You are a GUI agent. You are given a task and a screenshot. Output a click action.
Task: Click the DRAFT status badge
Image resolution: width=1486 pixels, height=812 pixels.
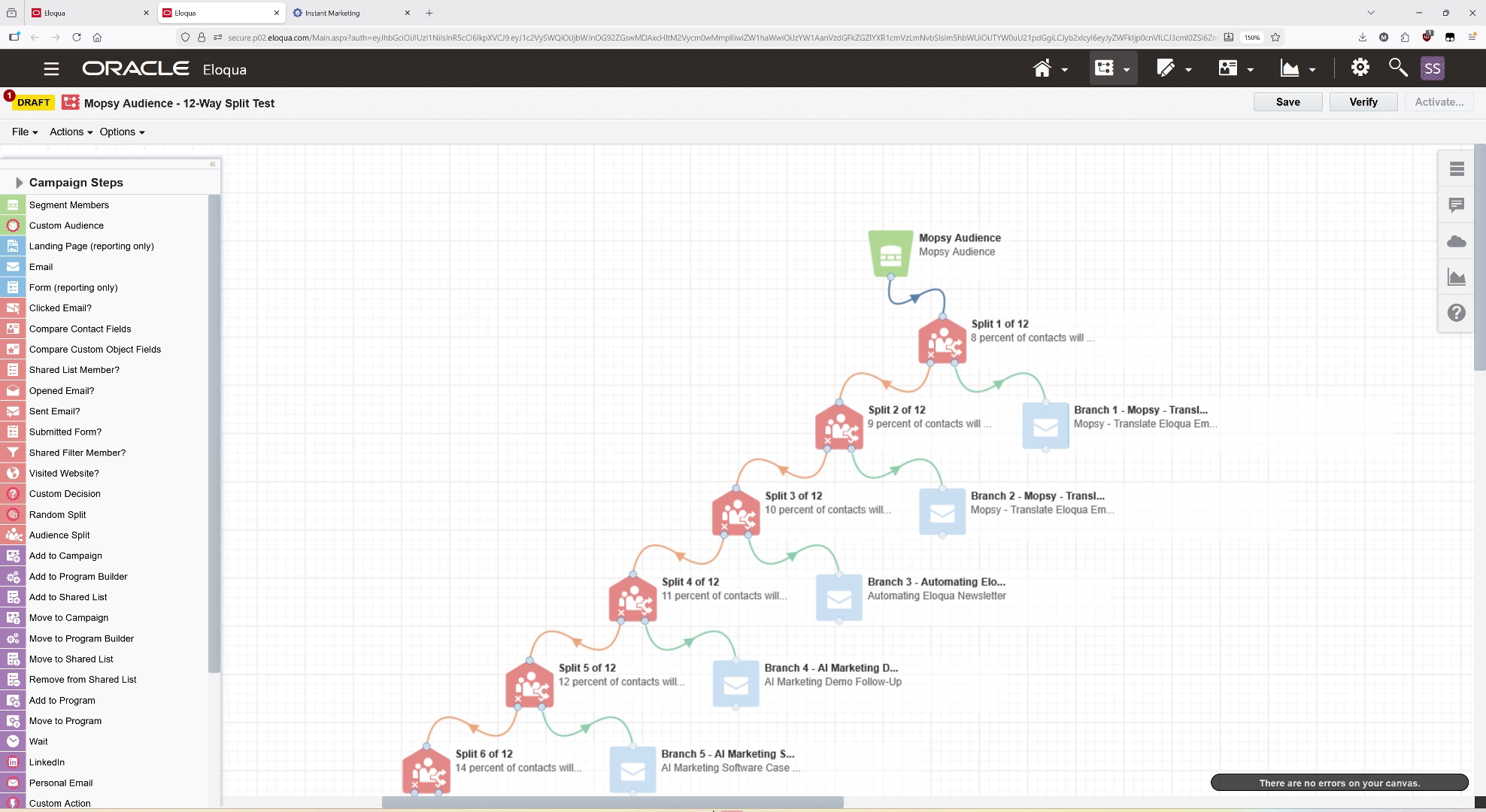pos(33,102)
